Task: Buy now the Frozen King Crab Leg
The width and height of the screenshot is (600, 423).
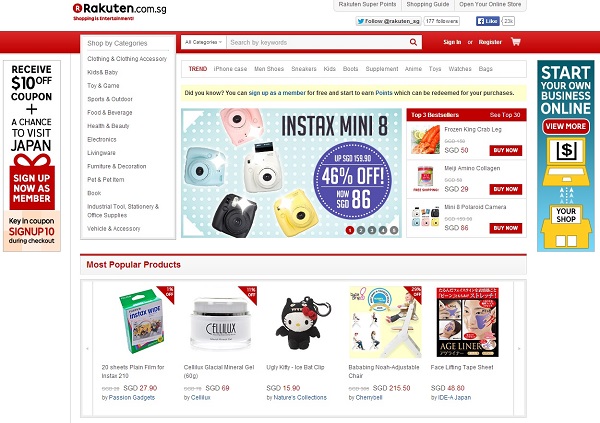Action: 505,150
